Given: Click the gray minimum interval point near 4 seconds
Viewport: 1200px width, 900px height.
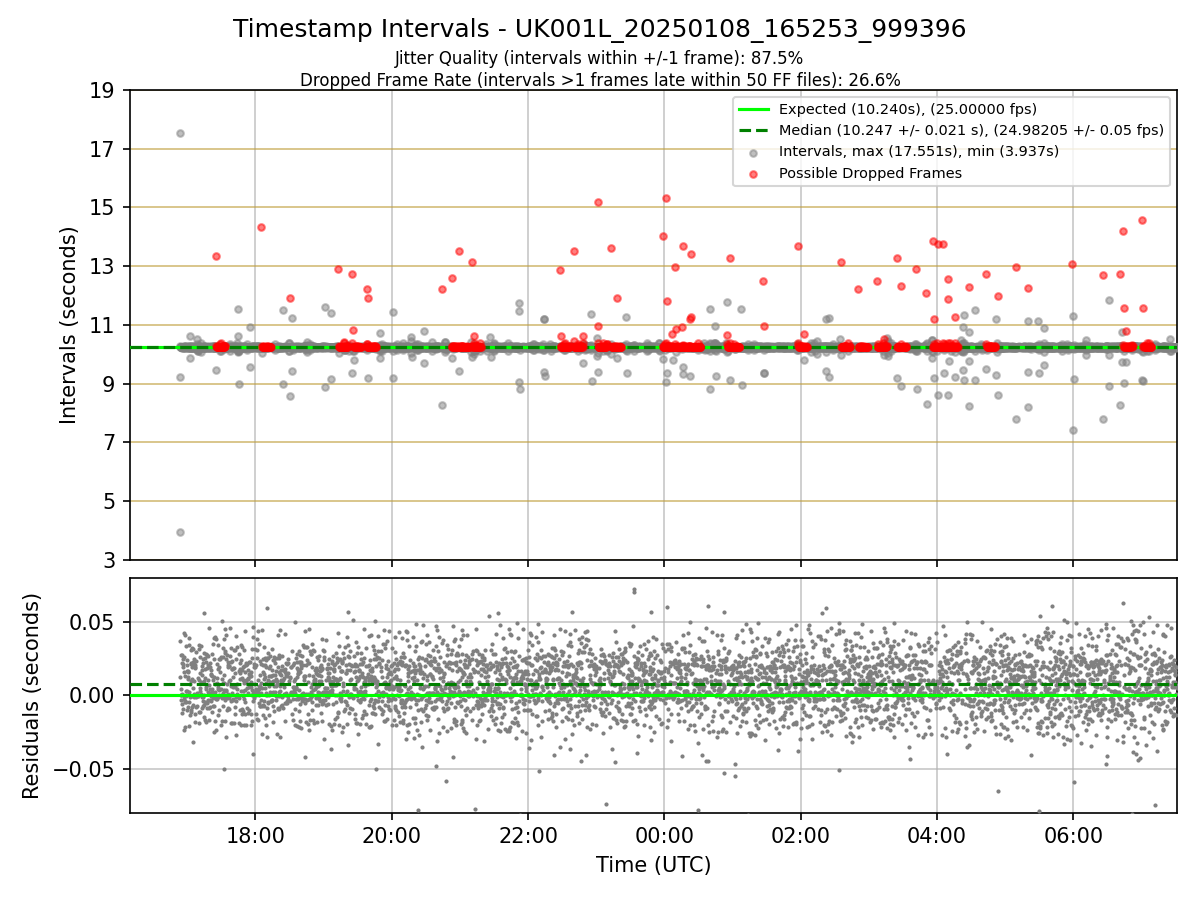Looking at the screenshot, I should click(180, 532).
